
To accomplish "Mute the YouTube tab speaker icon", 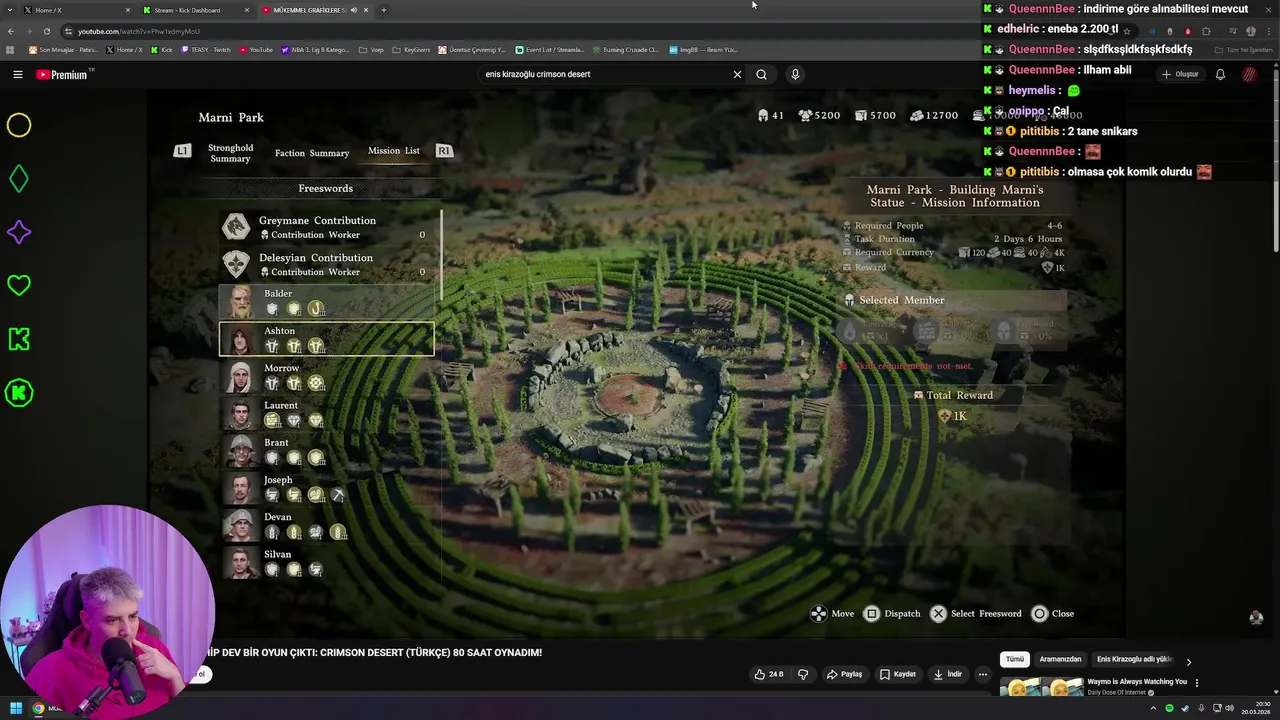I will tap(353, 10).
